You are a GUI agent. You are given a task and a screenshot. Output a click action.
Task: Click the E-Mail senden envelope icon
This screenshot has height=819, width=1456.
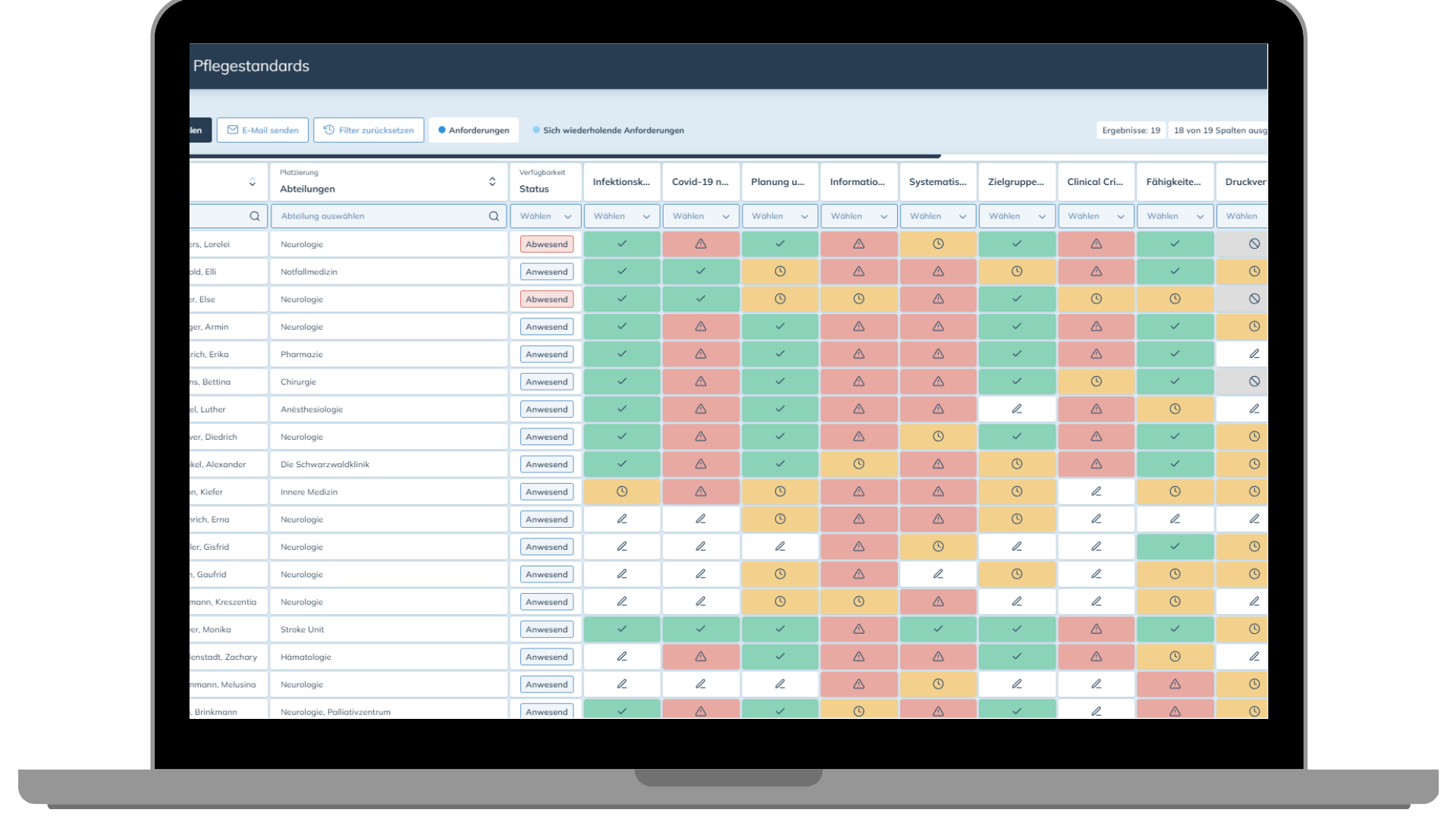coord(233,130)
